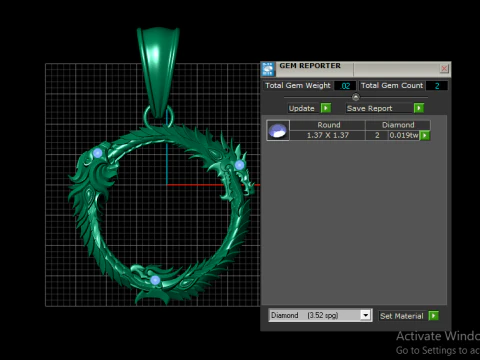The image size is (480, 360).
Task: Click the gem quantity cell showing 2
Action: tap(377, 135)
